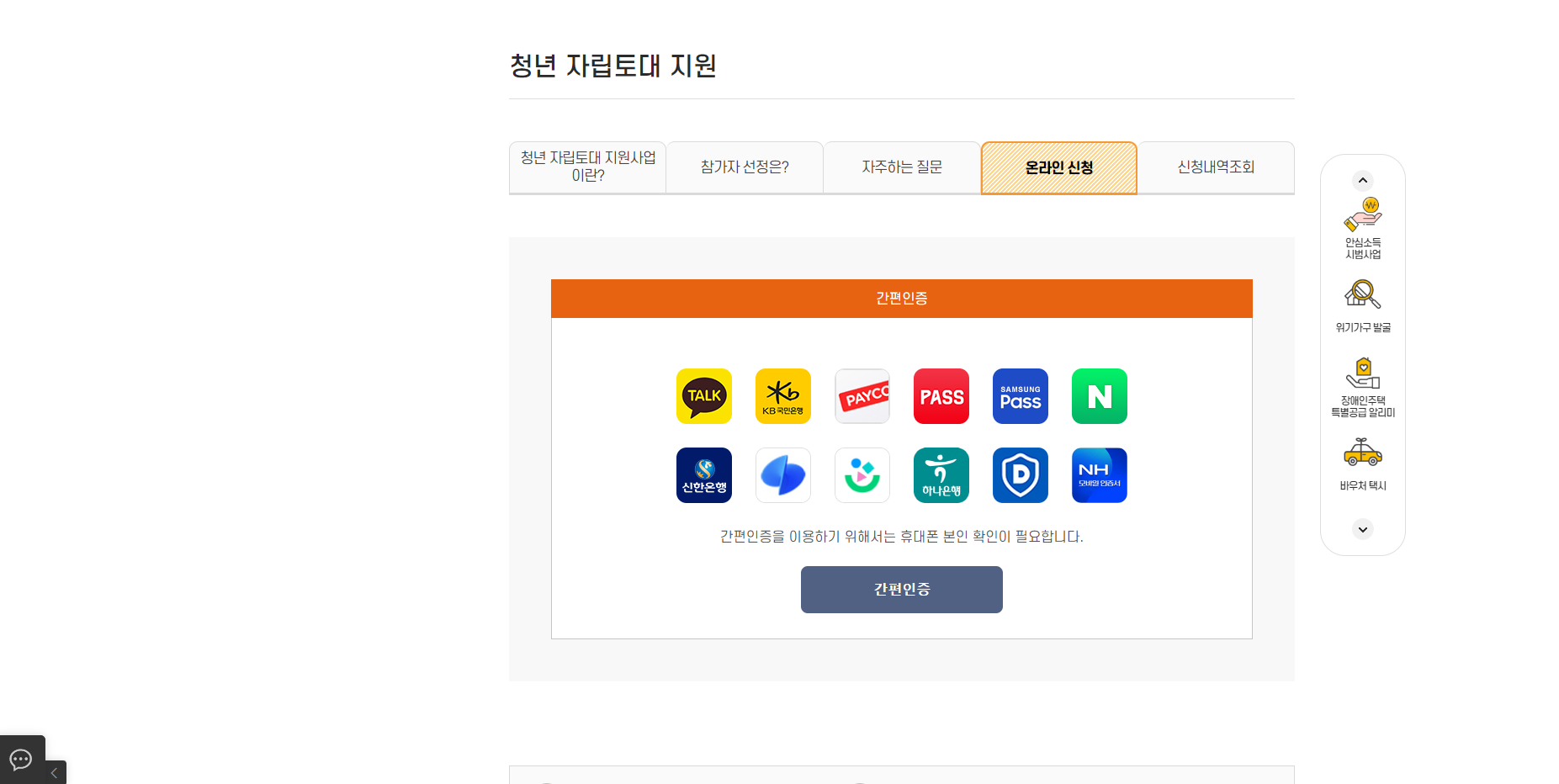Image resolution: width=1559 pixels, height=784 pixels.
Task: Select the red PASS app icon
Action: coord(941,396)
